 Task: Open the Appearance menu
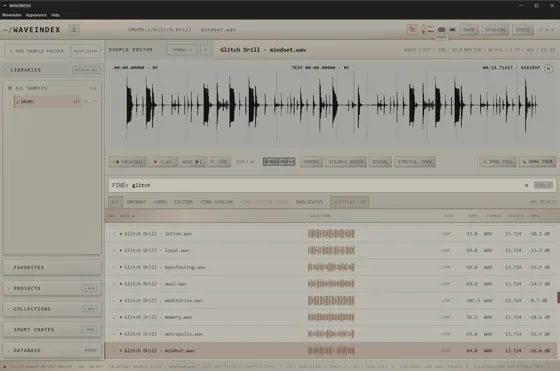pos(36,15)
